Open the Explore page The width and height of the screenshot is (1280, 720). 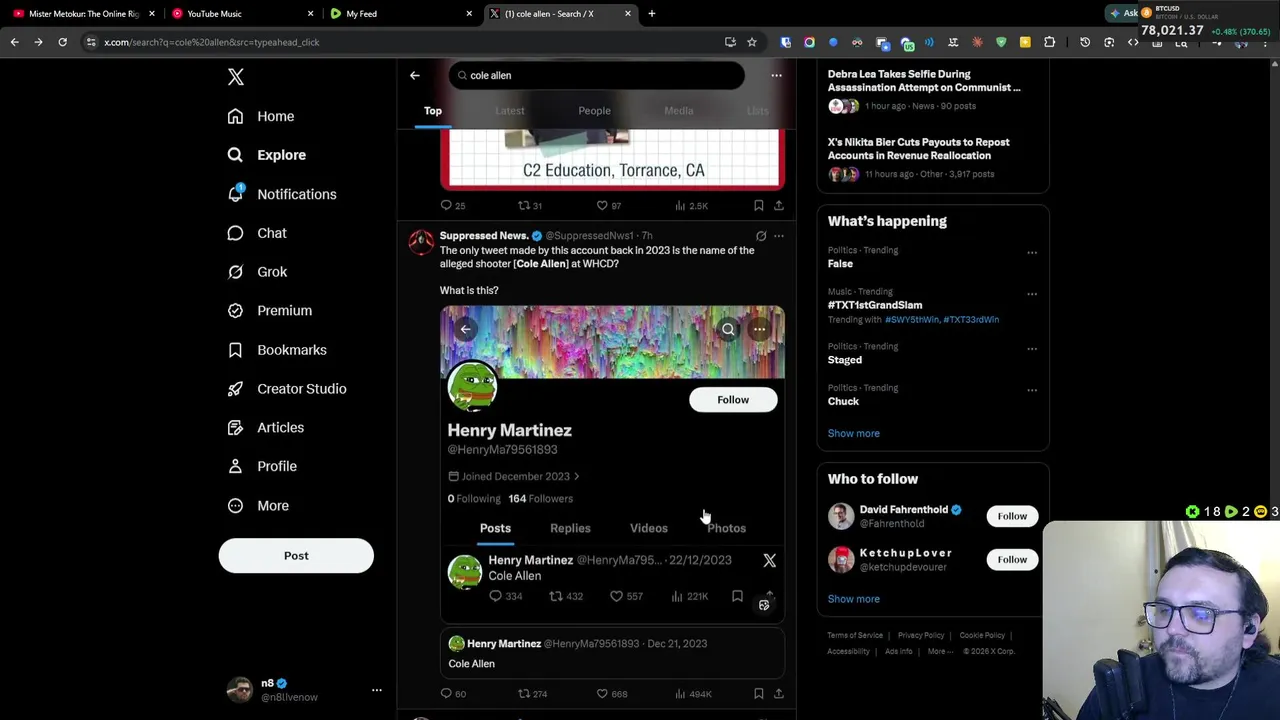[x=266, y=155]
